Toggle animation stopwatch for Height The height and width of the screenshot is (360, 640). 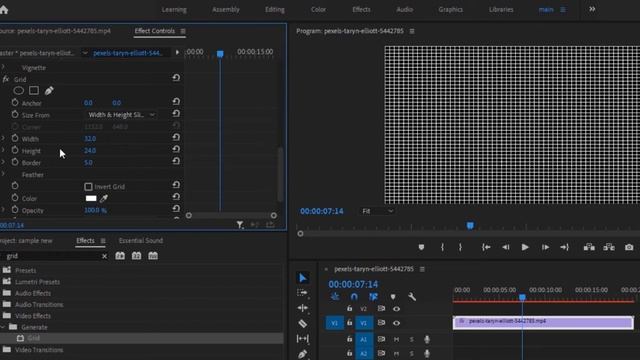click(x=15, y=150)
